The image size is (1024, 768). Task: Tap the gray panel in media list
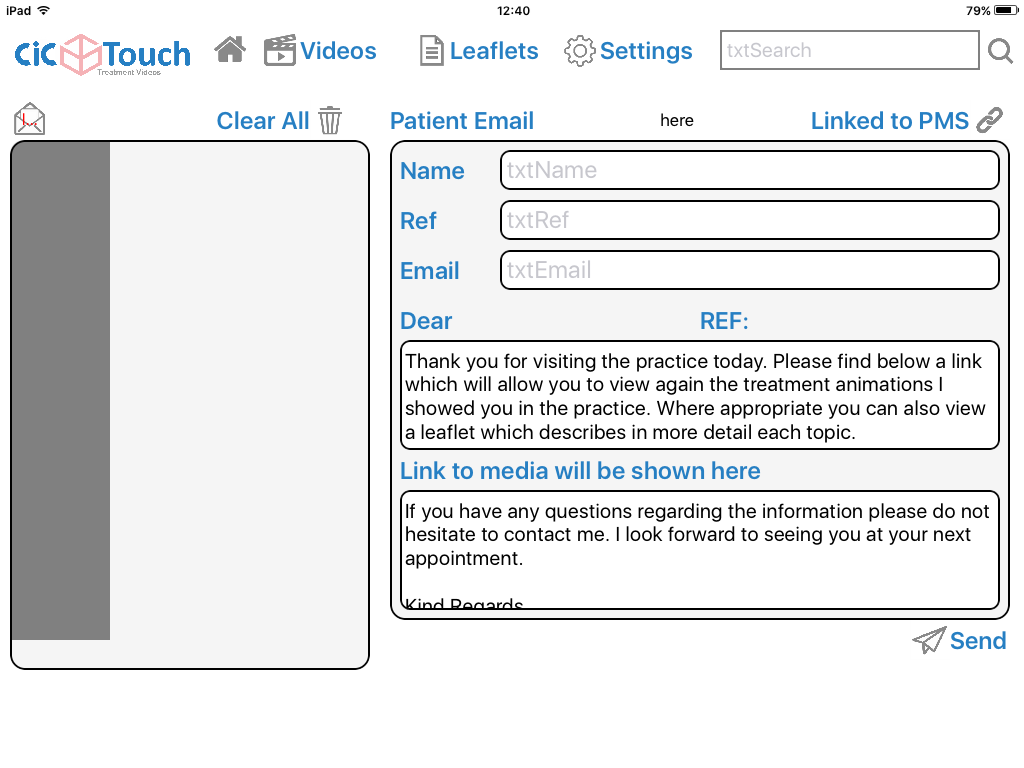point(61,391)
